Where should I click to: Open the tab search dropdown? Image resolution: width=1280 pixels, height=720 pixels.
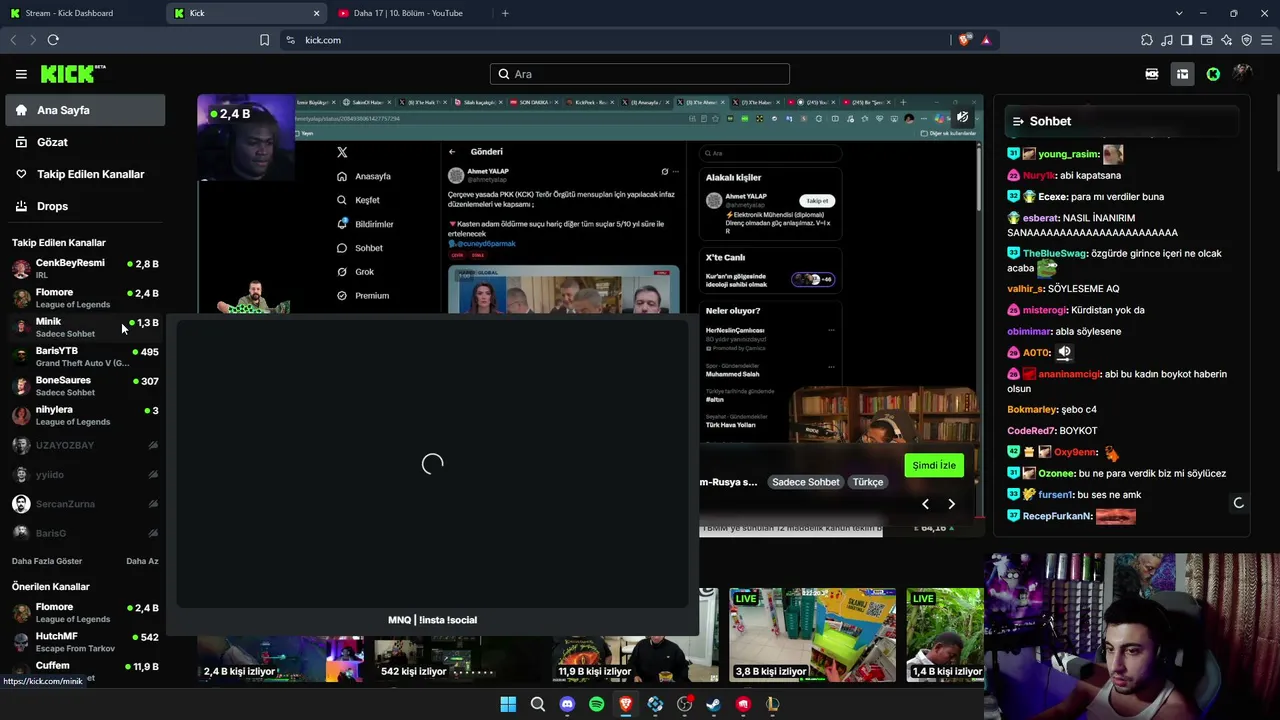[1179, 13]
